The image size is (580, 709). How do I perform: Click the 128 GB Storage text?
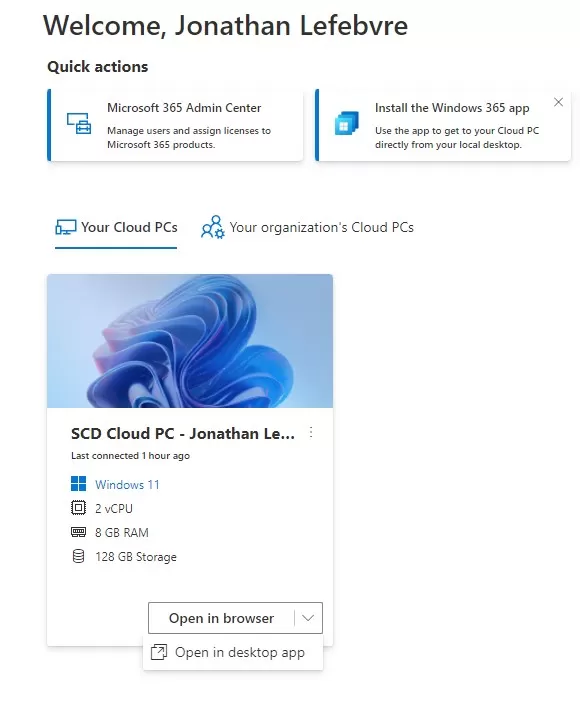[136, 557]
